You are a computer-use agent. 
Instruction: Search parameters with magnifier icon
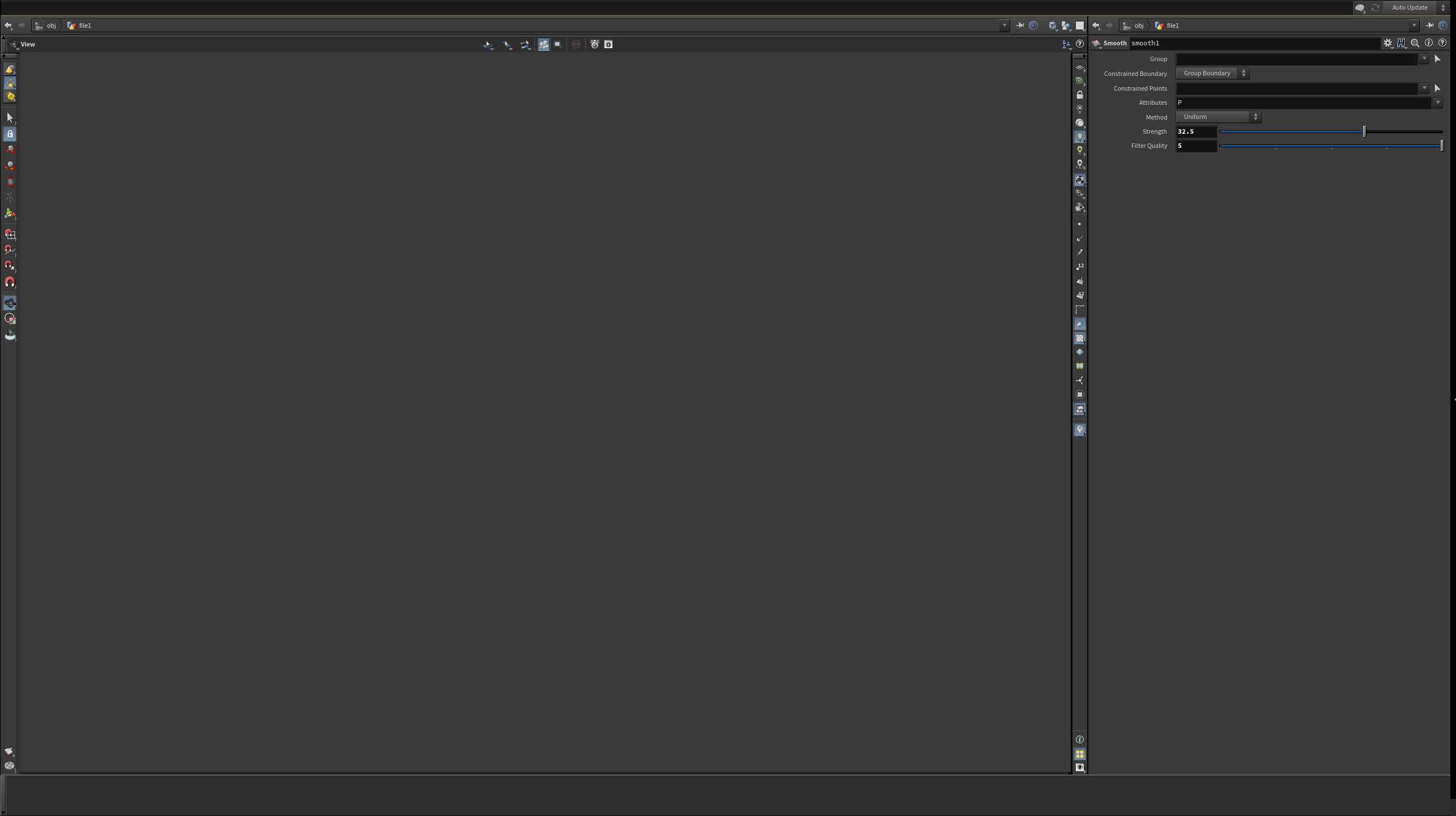point(1415,43)
